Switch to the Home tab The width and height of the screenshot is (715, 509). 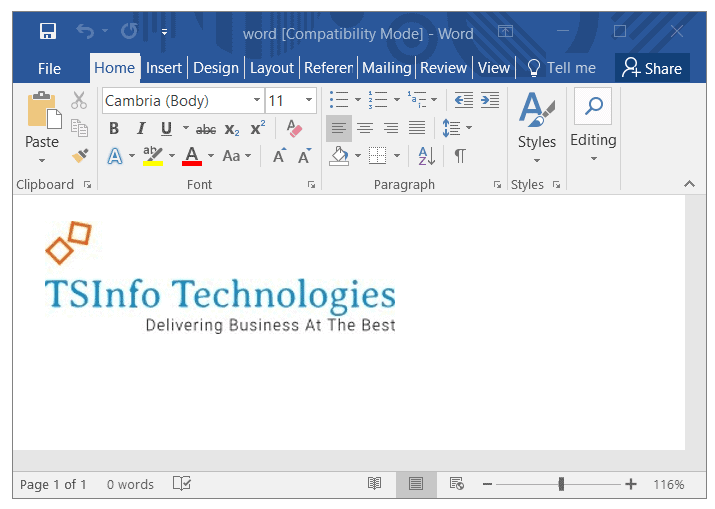tap(114, 68)
